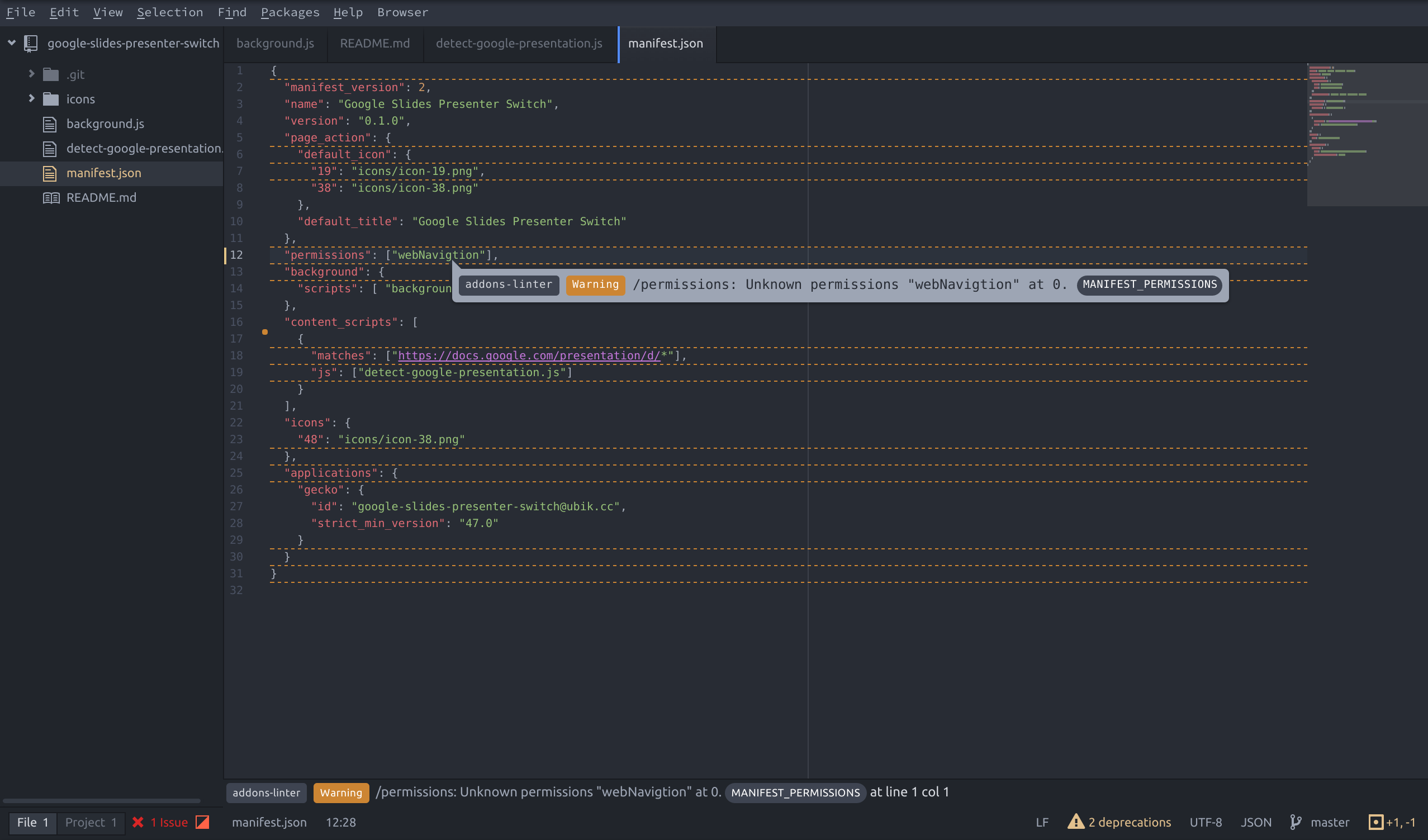
Task: Click the "webNavigtion" permission string
Action: (x=438, y=255)
